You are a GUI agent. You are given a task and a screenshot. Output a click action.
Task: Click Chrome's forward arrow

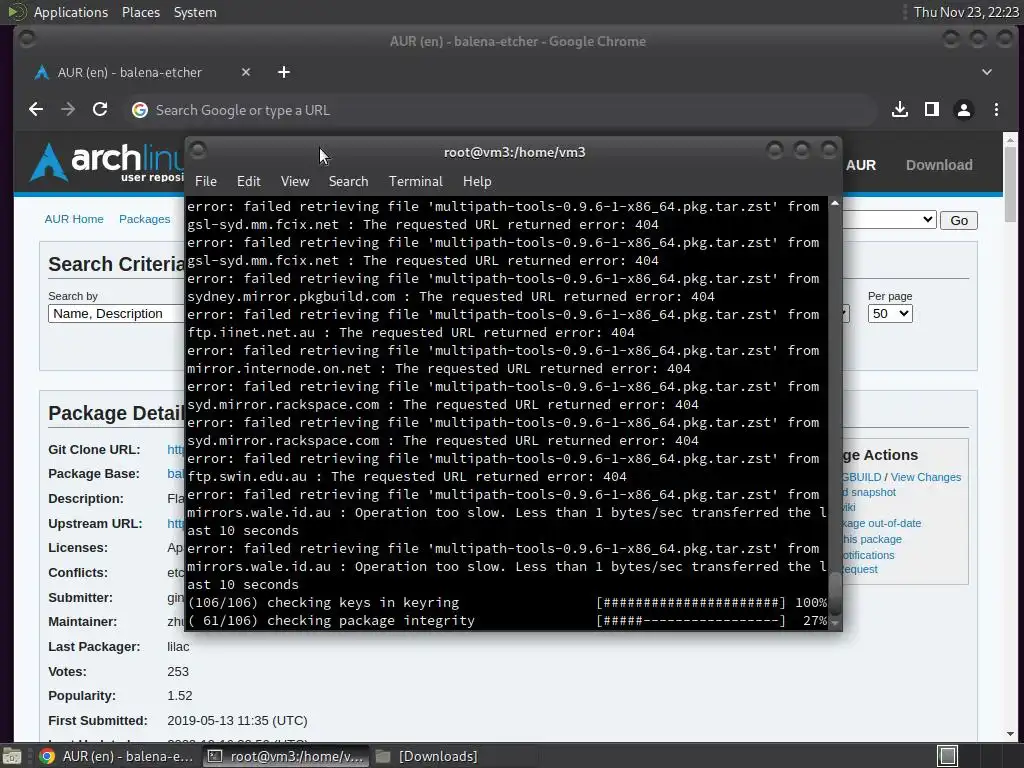pos(68,110)
